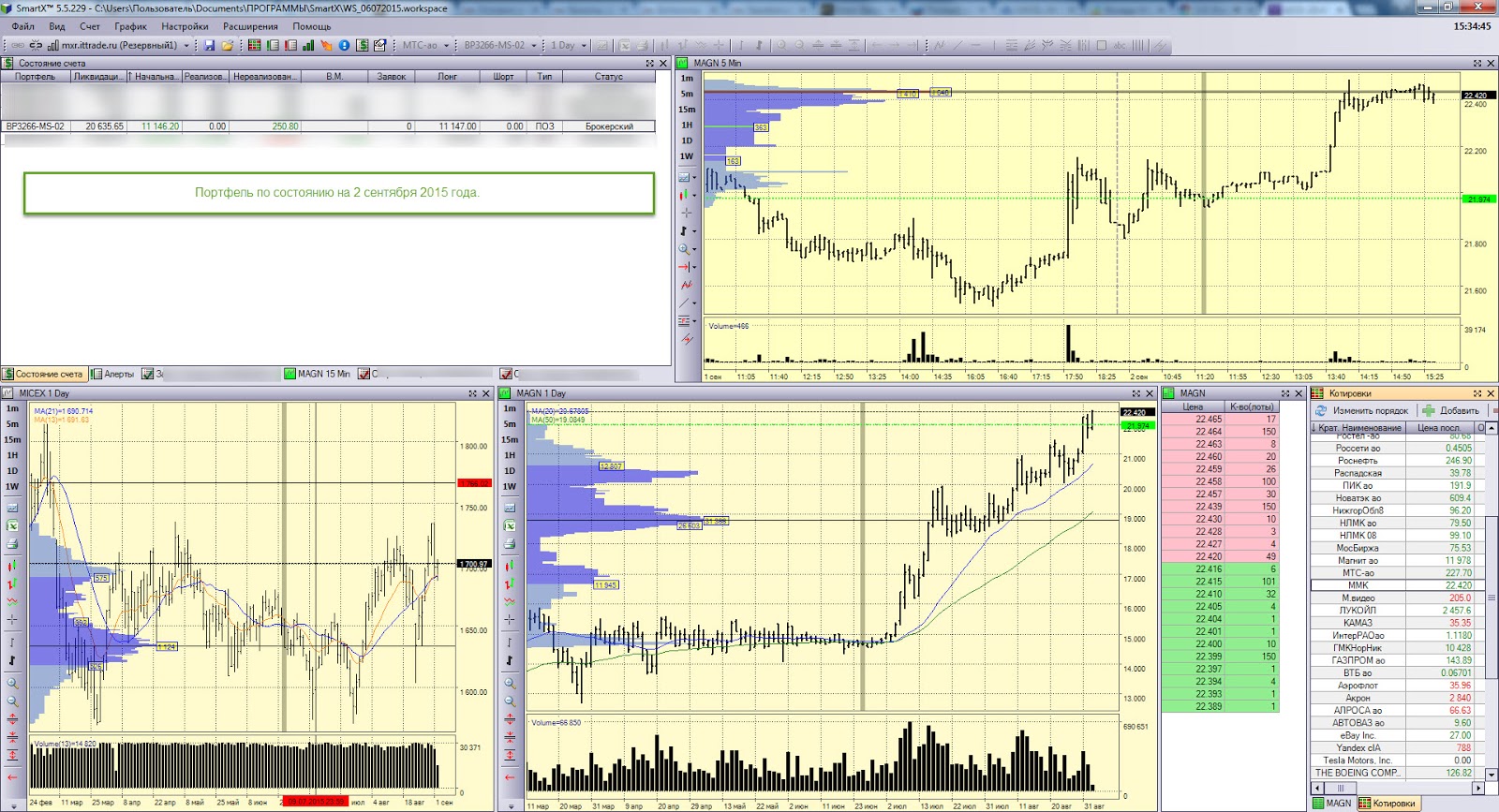Image resolution: width=1499 pixels, height=812 pixels.
Task: Select 1H timeframe in MAGN 1 Day chart
Action: [510, 455]
